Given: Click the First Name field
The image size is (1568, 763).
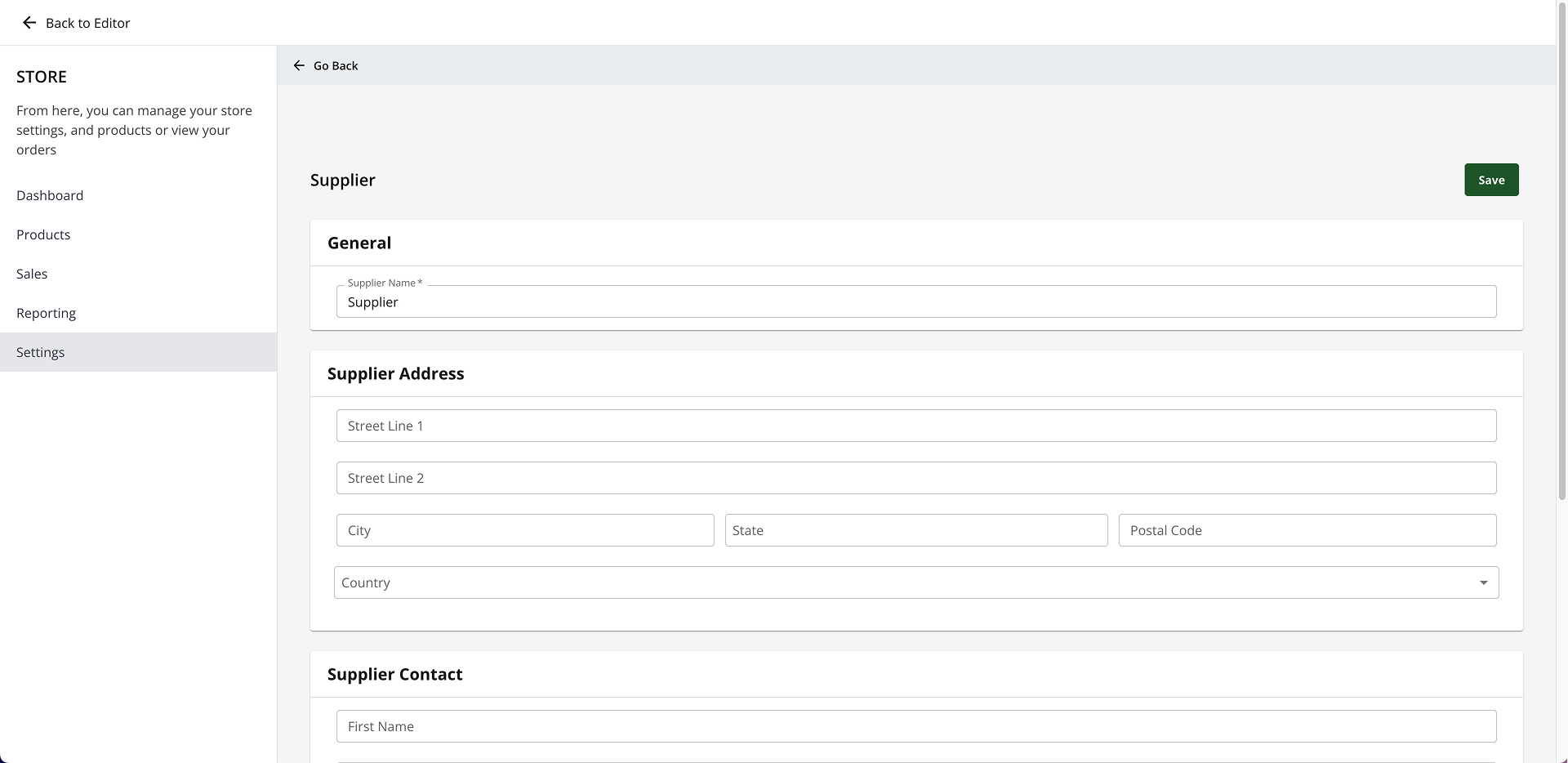Looking at the screenshot, I should 916,726.
